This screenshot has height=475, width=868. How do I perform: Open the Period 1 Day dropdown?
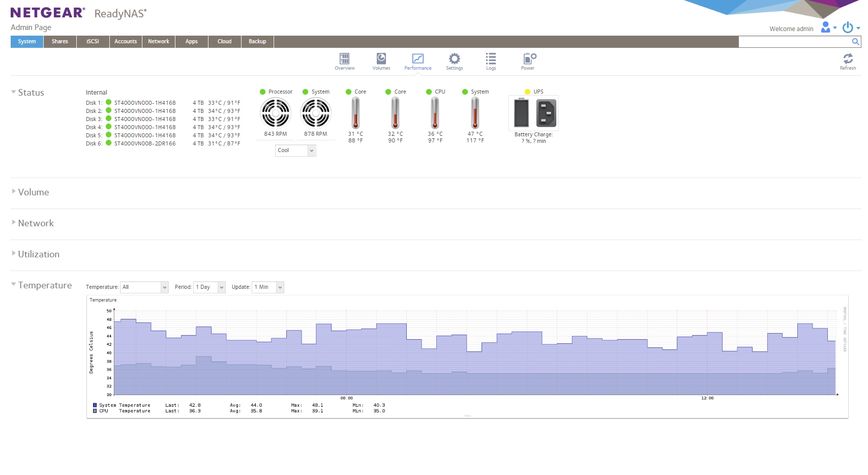(x=210, y=287)
